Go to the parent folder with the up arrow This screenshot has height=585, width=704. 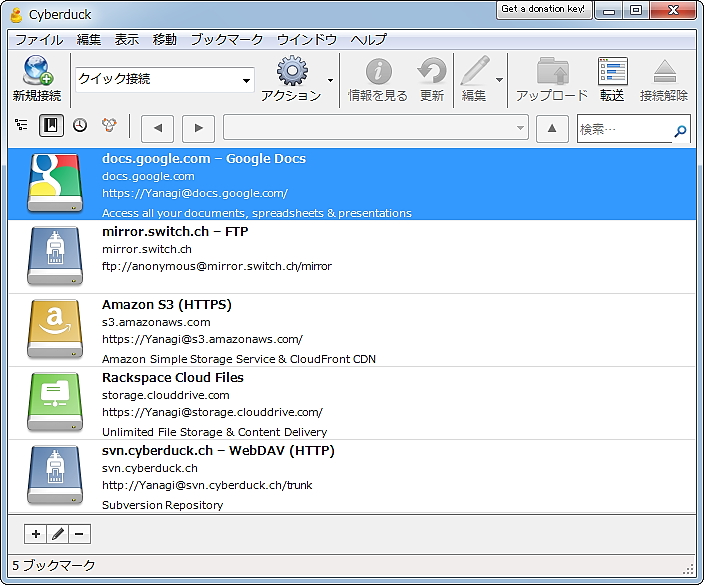tap(552, 128)
